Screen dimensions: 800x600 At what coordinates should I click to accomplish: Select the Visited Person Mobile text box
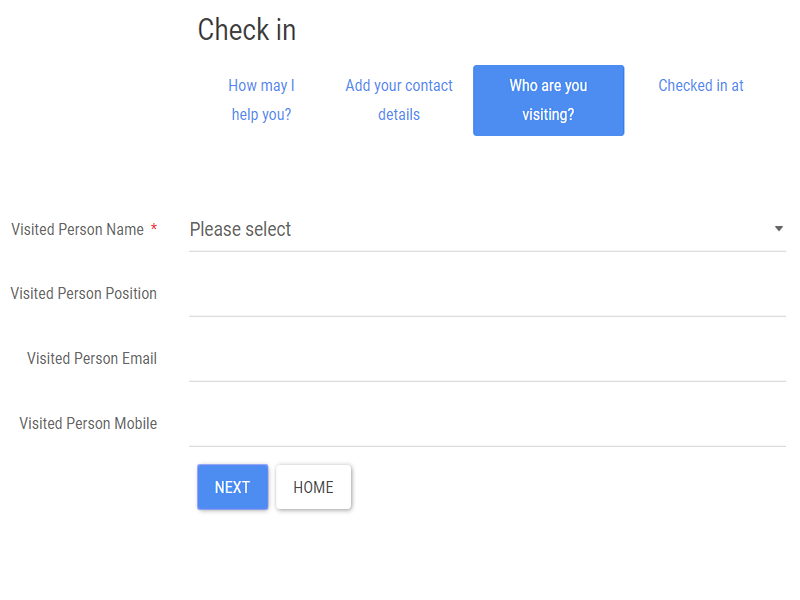(x=487, y=425)
